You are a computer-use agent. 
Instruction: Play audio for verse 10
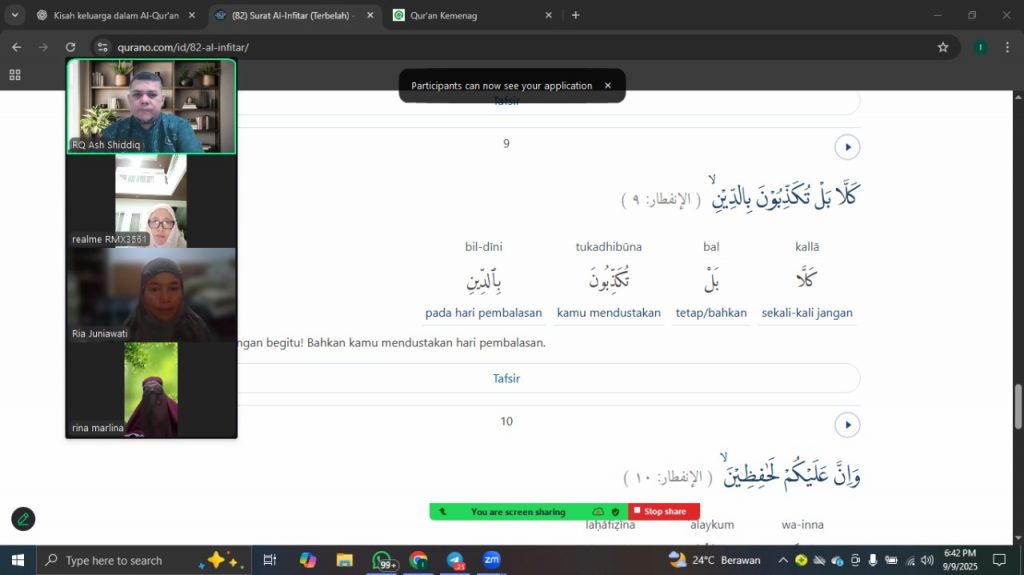click(x=847, y=426)
